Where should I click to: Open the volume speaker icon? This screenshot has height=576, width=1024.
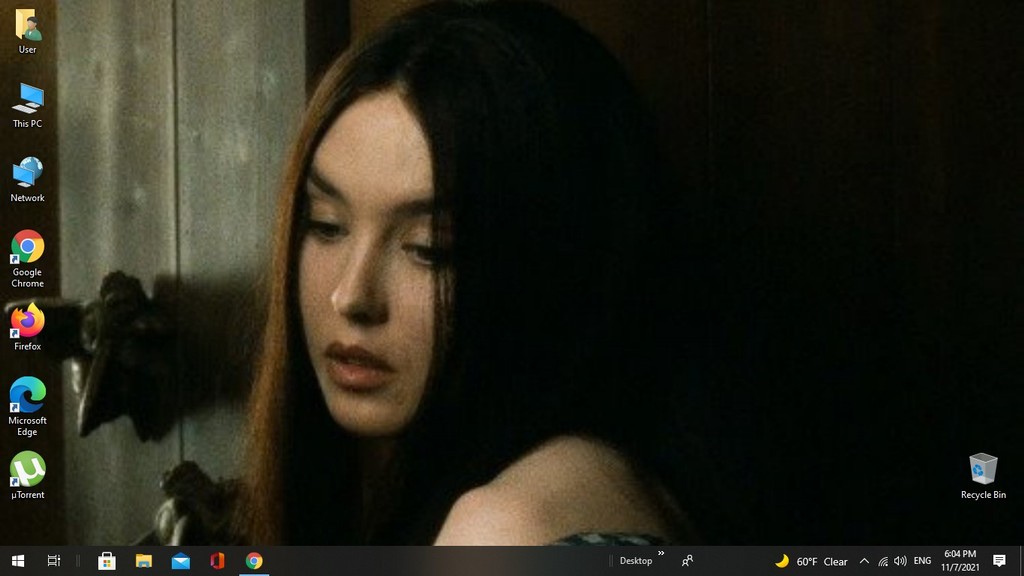point(900,561)
